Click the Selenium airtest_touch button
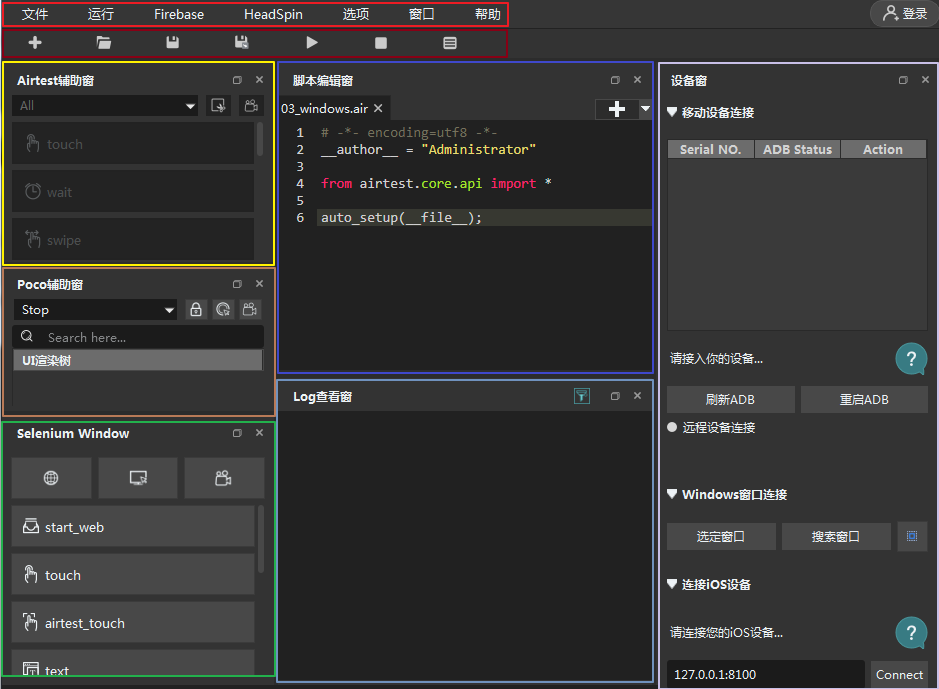The height and width of the screenshot is (689, 939). point(133,623)
